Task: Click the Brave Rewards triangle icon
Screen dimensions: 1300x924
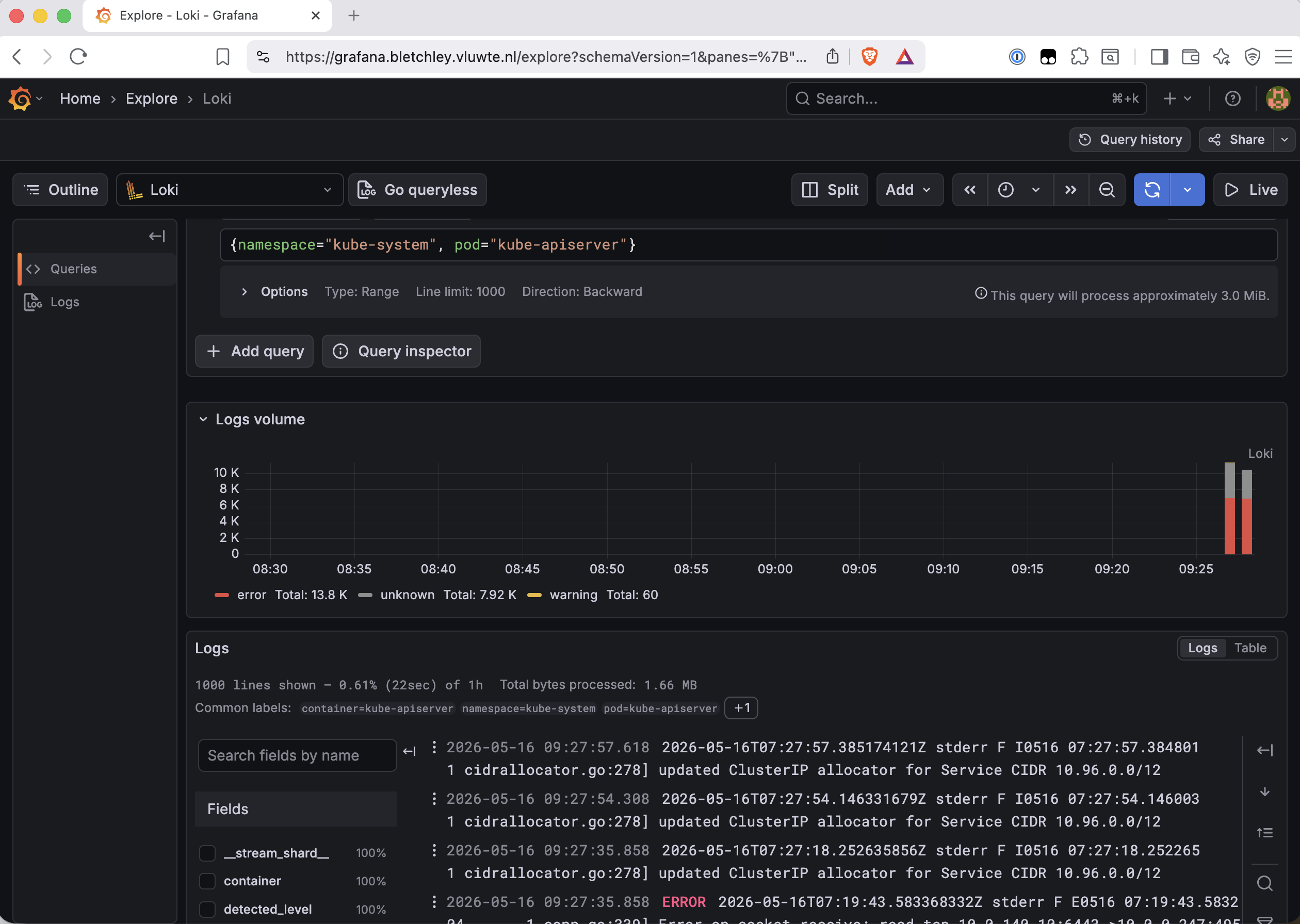Action: pos(904,56)
